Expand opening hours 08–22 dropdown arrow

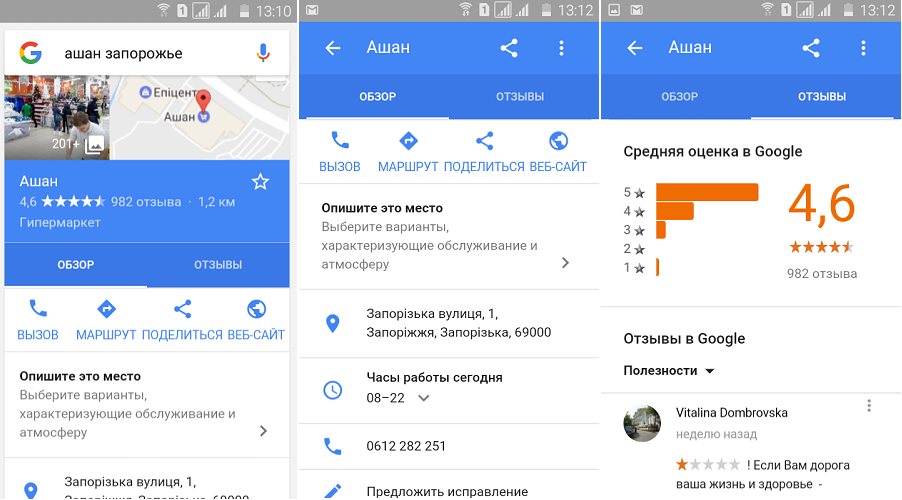click(423, 398)
